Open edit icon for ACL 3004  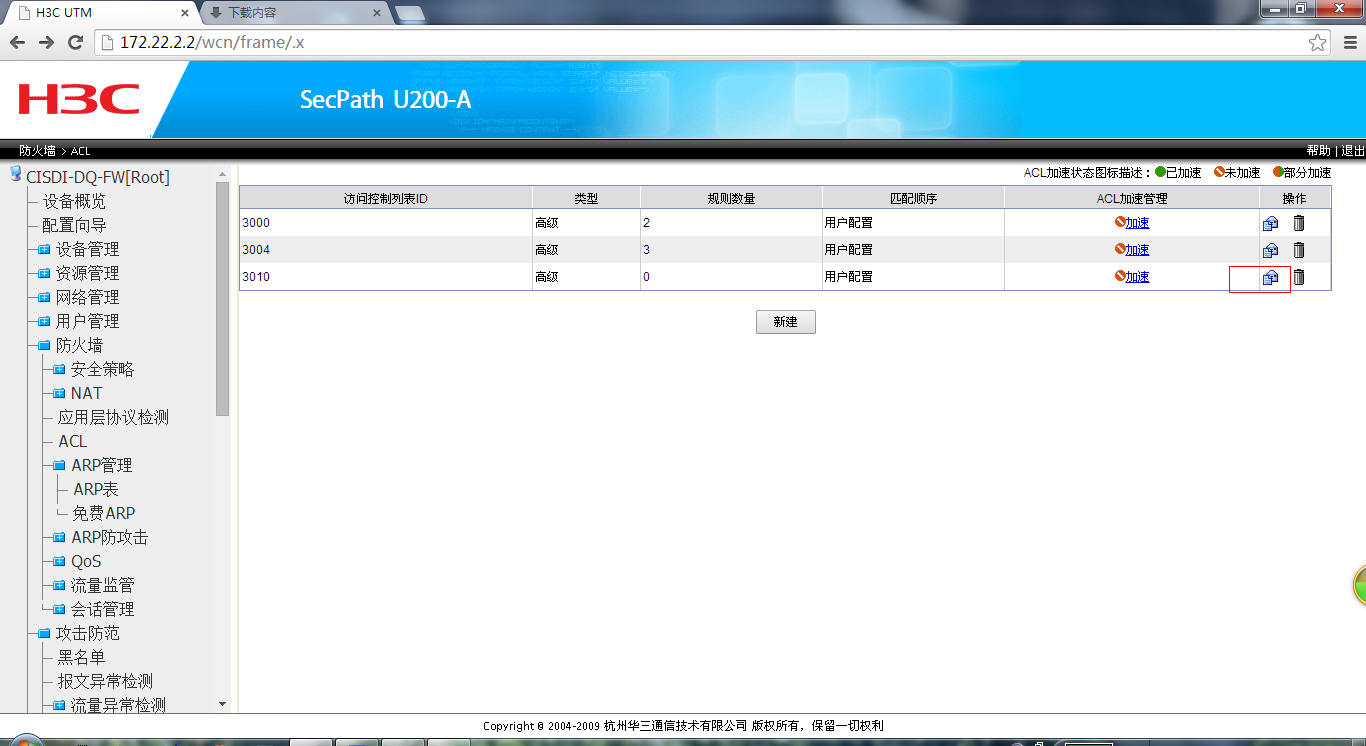(x=1270, y=250)
